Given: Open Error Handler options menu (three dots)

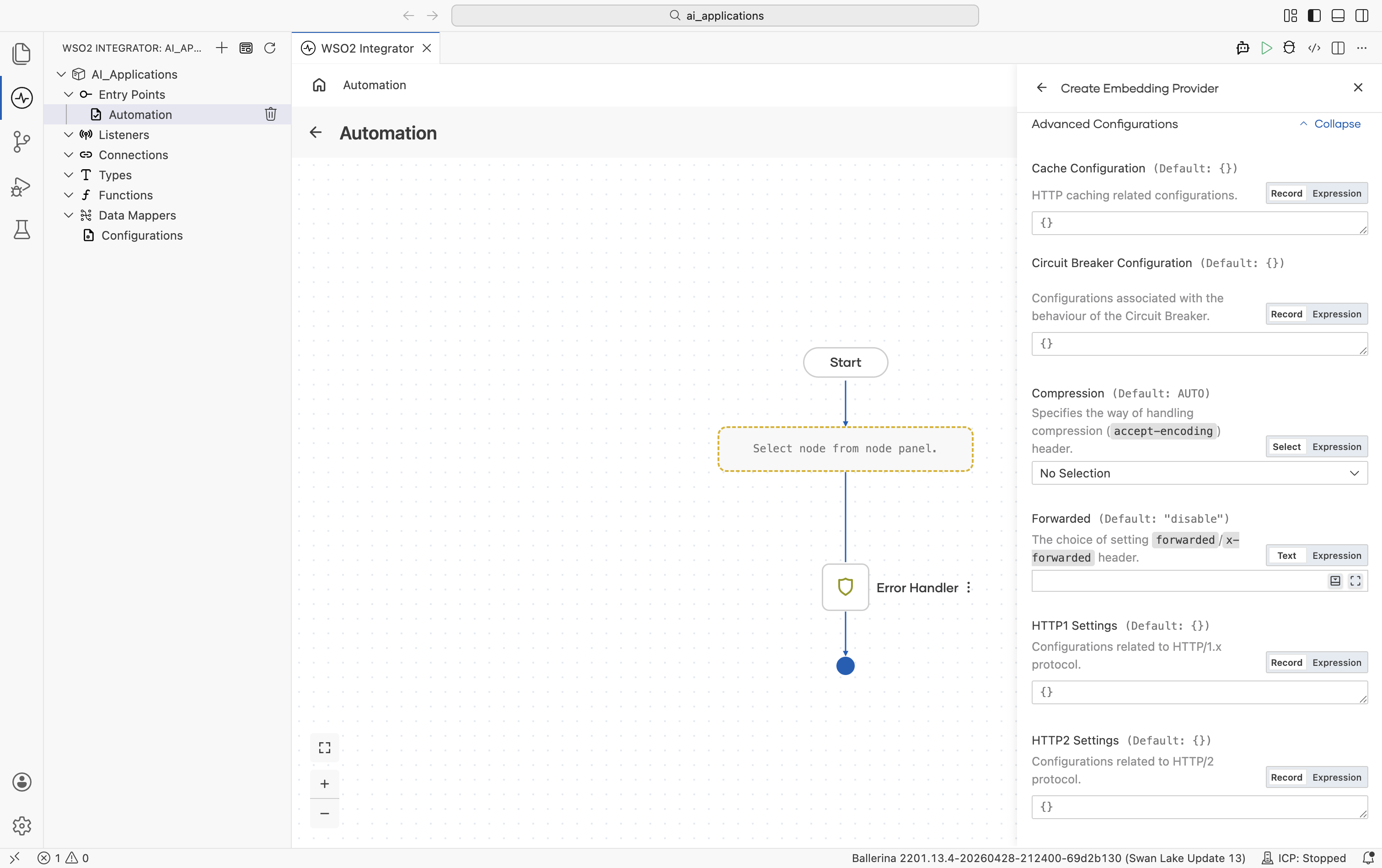Looking at the screenshot, I should (969, 587).
